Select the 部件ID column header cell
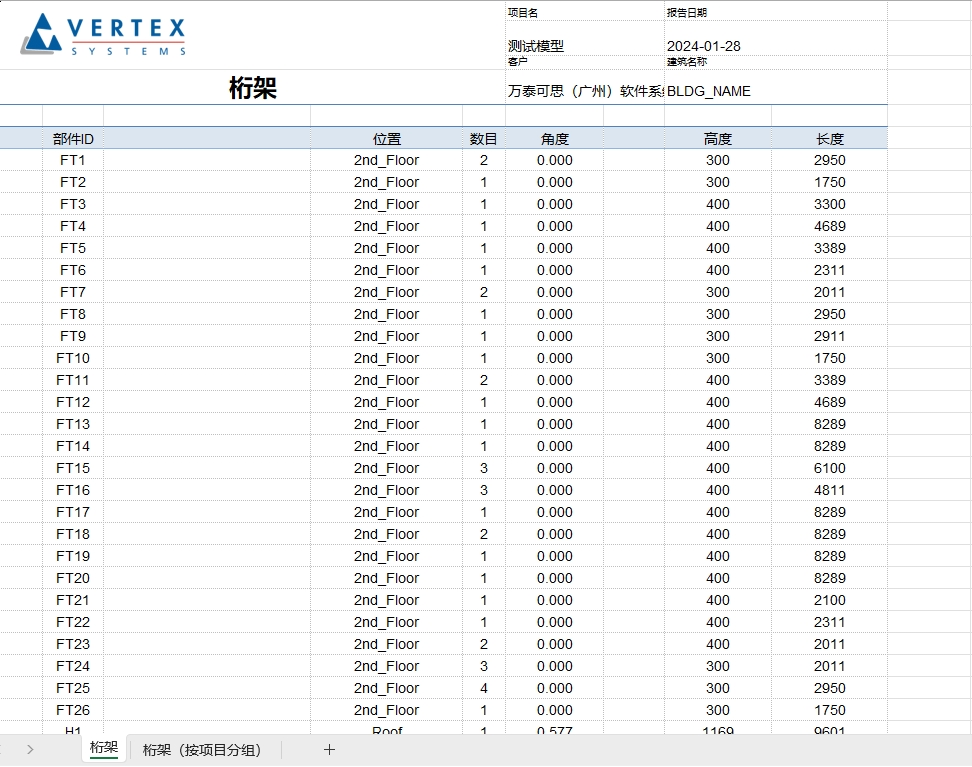This screenshot has width=972, height=767. (73, 139)
